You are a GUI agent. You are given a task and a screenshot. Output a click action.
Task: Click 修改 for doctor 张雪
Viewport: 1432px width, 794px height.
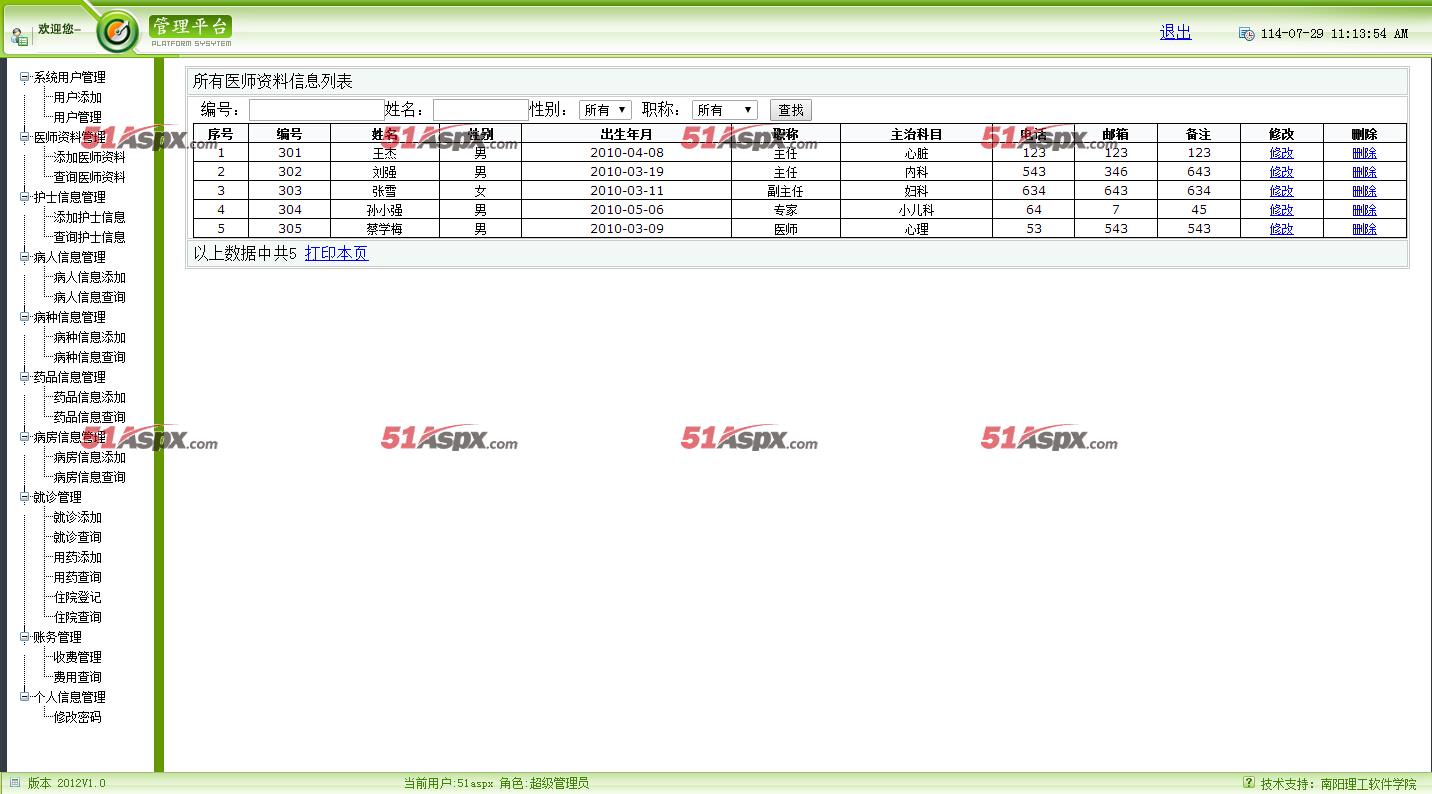click(1281, 191)
